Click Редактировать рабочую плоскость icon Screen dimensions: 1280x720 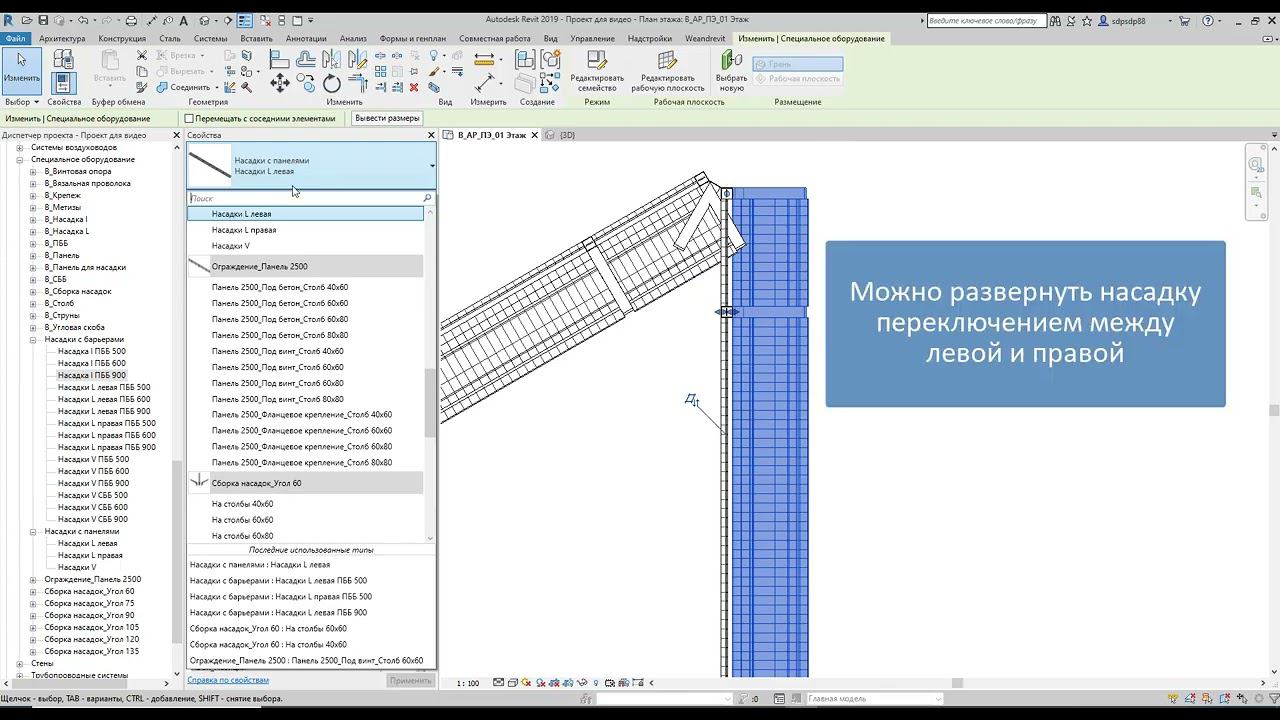click(x=668, y=61)
